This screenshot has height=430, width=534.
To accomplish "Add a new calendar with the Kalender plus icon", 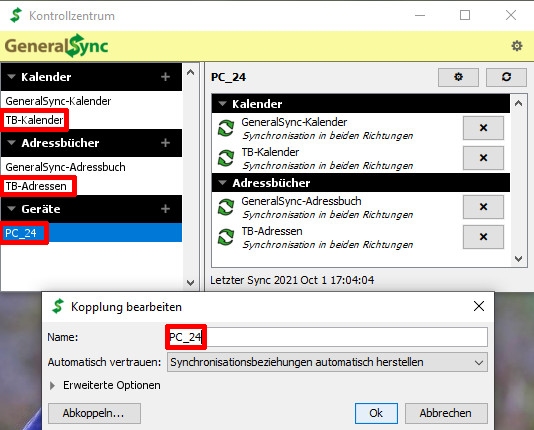I will coord(166,77).
